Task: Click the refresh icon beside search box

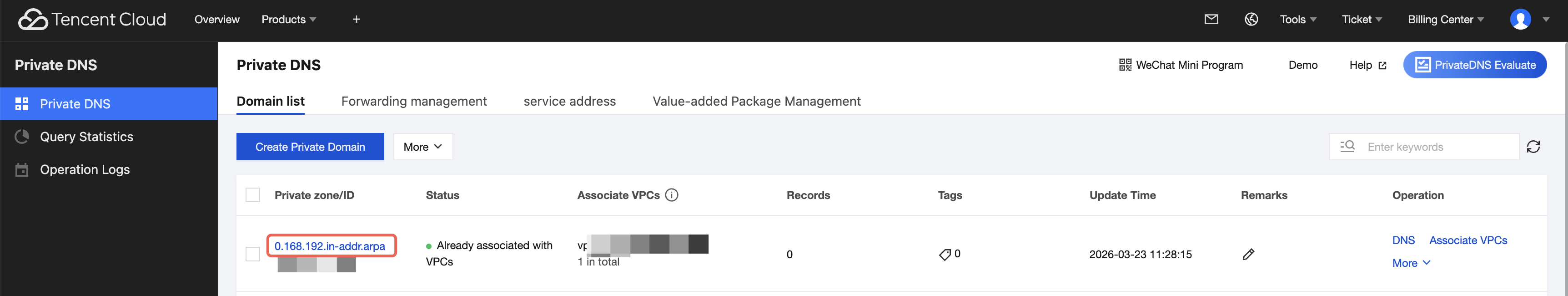Action: (x=1533, y=147)
